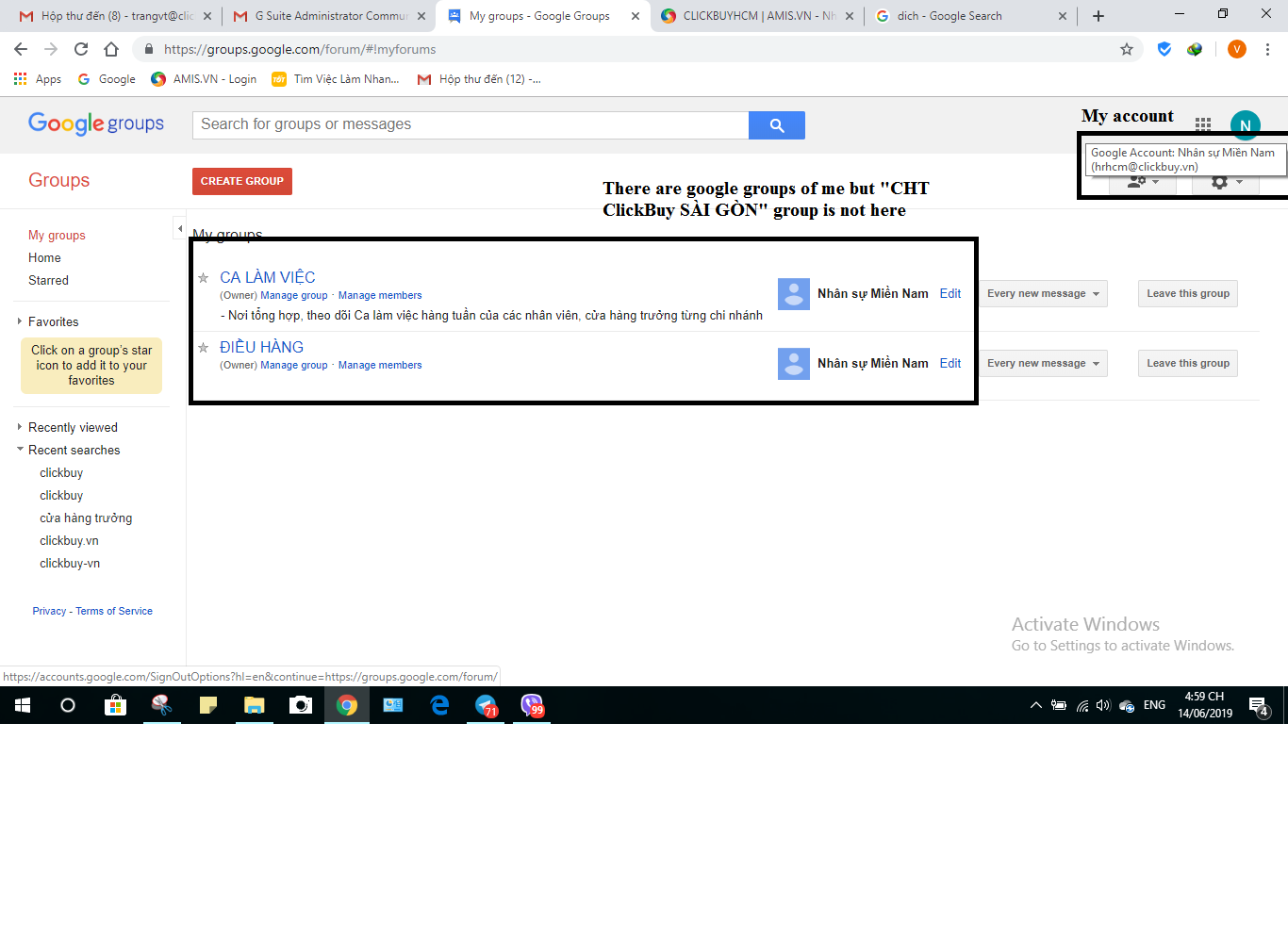The width and height of the screenshot is (1288, 937).
Task: Open ĐIỀU HÀNG Every new message dropdown
Action: (1043, 364)
